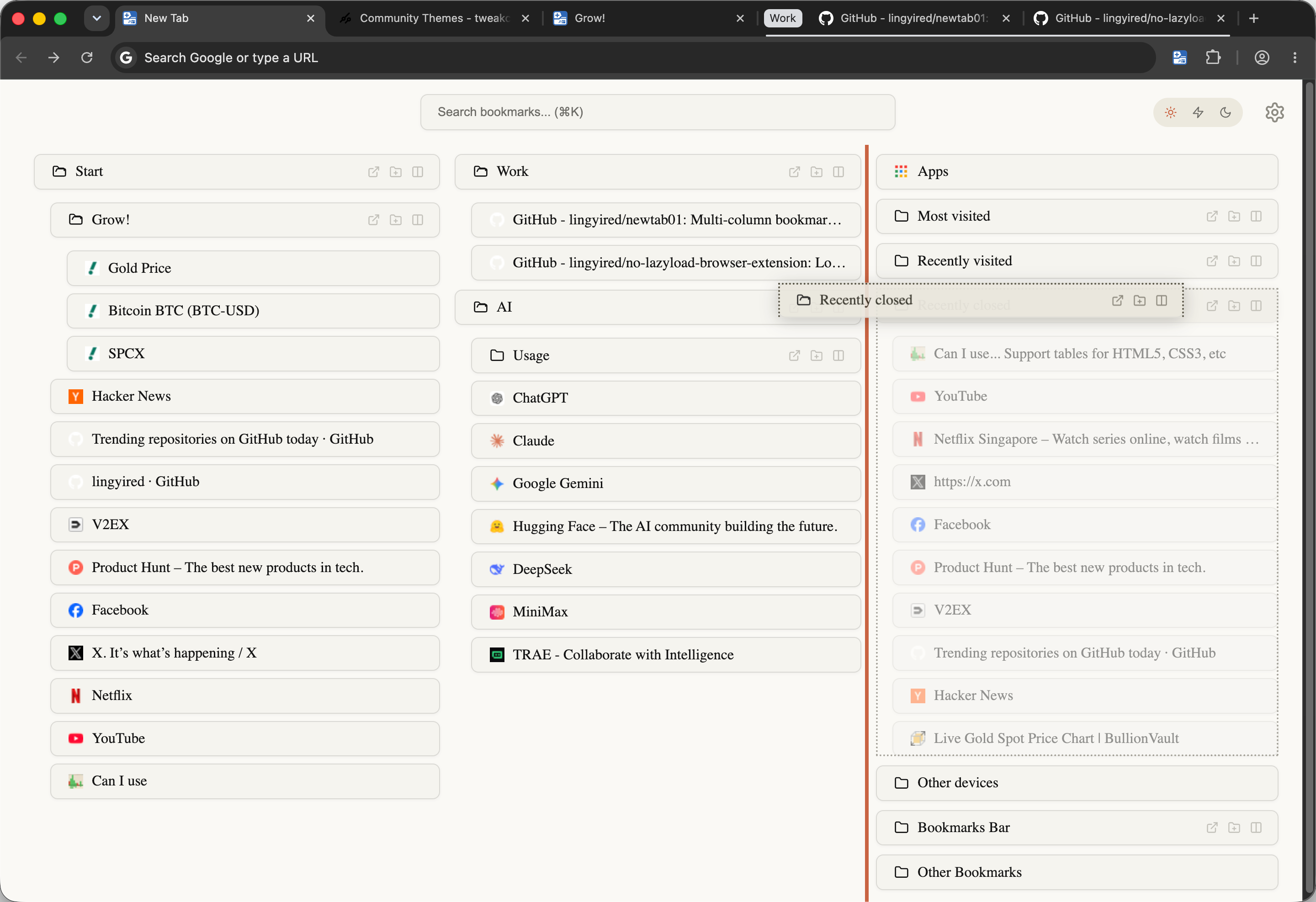Column layout icon on Recently visited row
The width and height of the screenshot is (1316, 902).
pyautogui.click(x=1256, y=261)
